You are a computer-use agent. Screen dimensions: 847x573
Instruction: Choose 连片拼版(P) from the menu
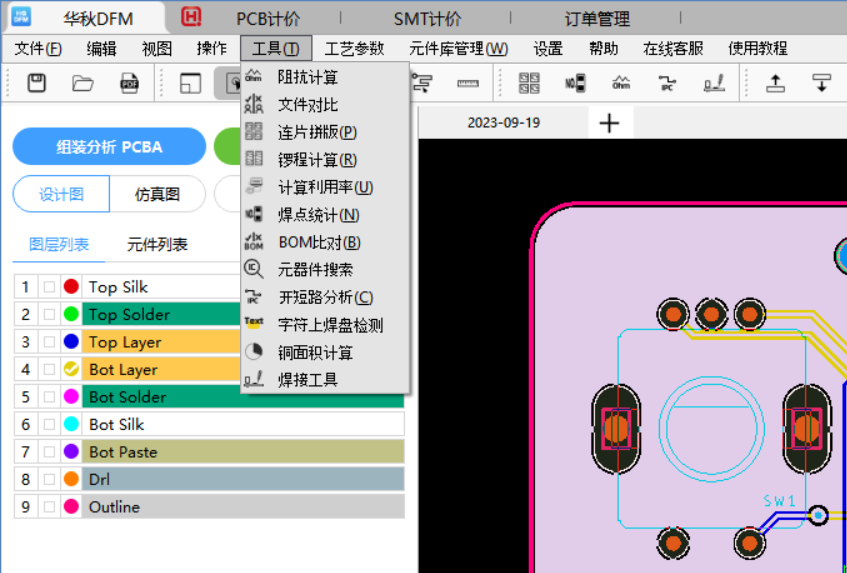[325, 132]
